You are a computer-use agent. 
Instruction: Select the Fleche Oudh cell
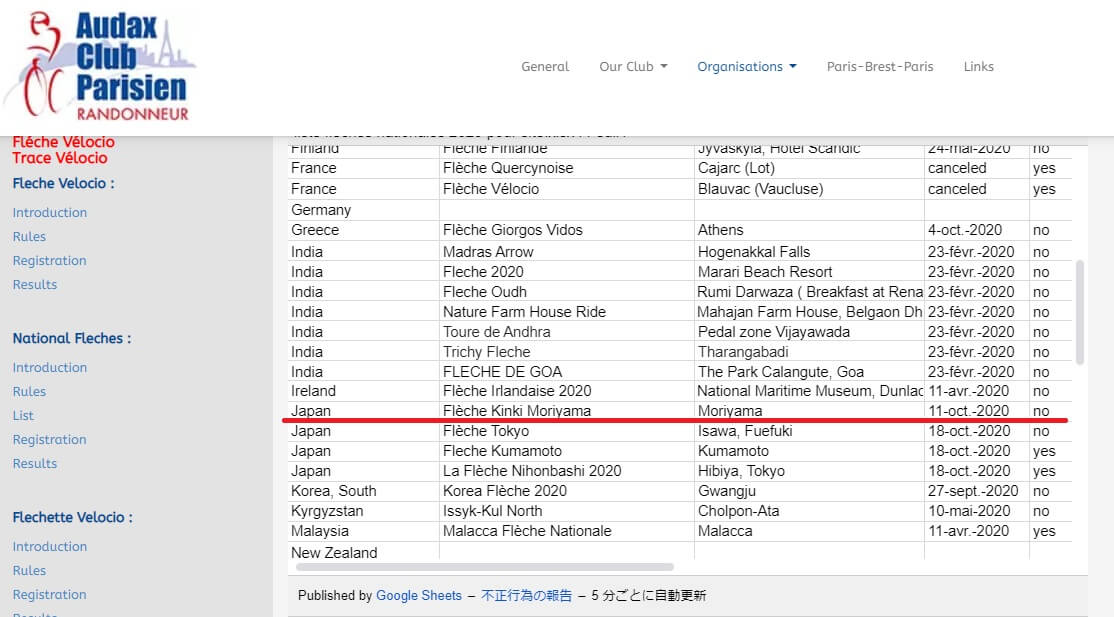(x=567, y=291)
